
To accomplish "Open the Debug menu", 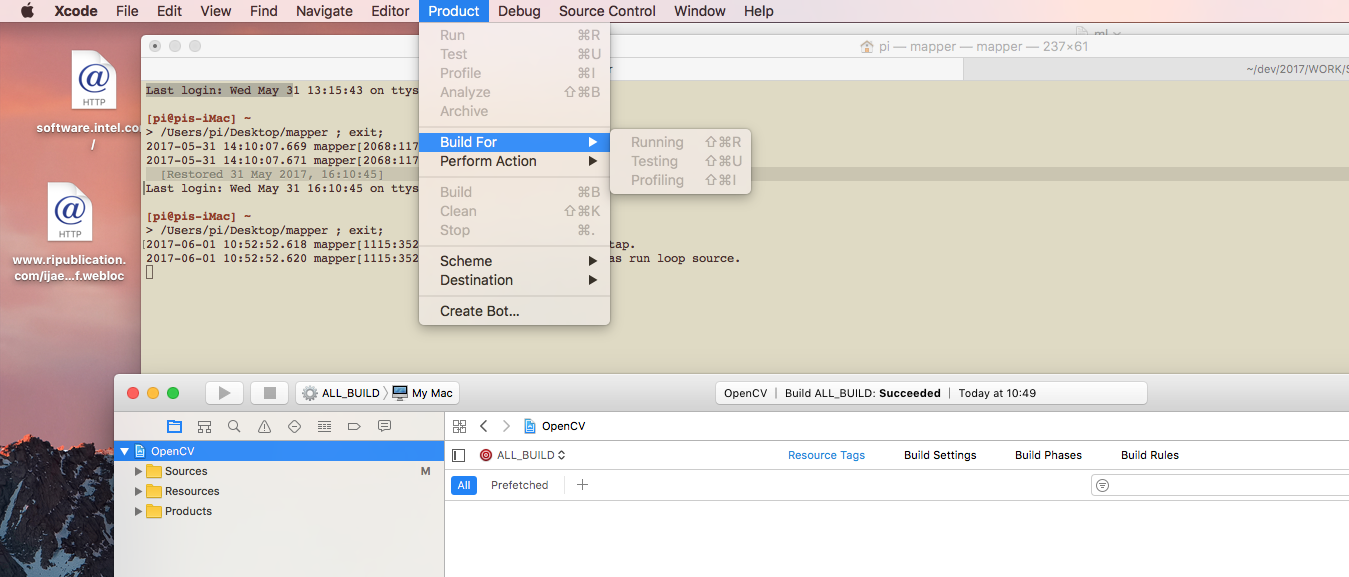I will click(x=519, y=11).
